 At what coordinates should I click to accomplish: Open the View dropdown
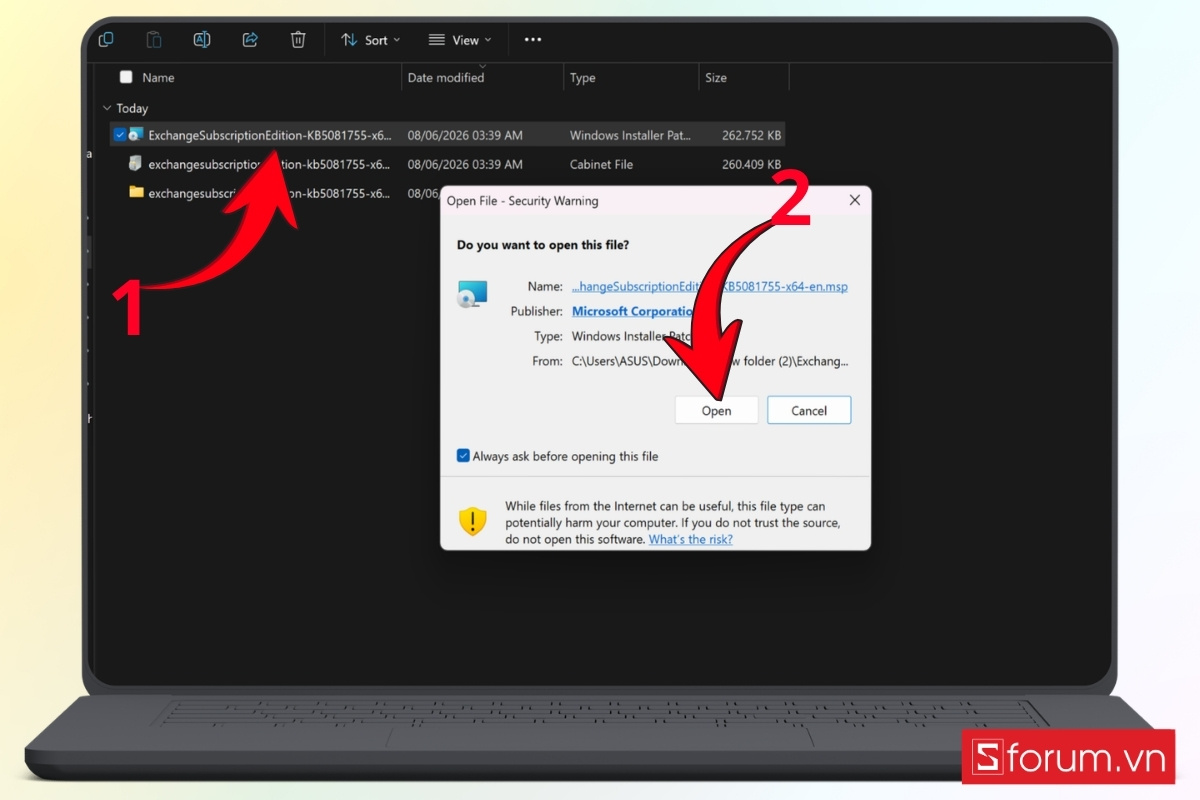point(460,40)
